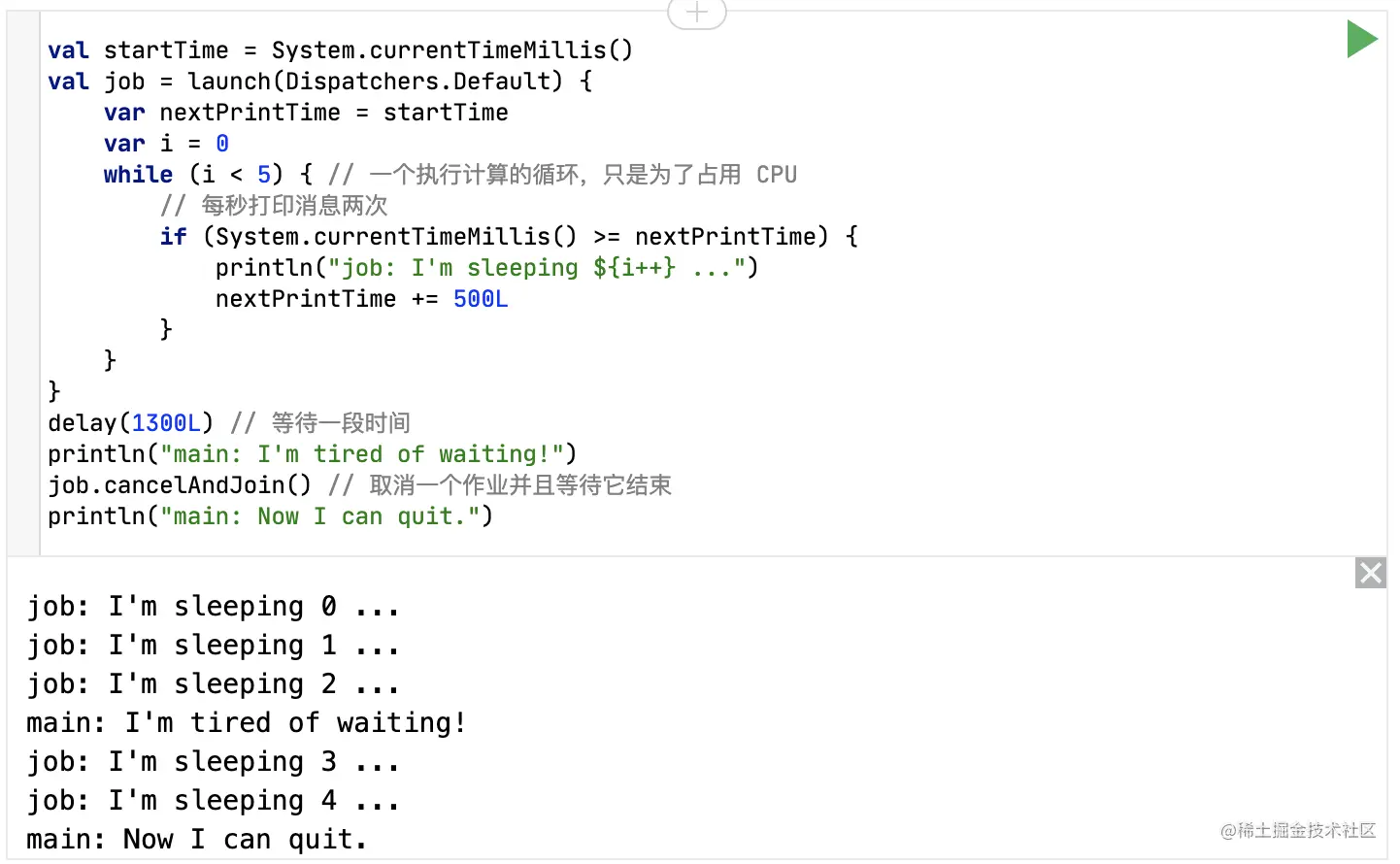The image size is (1400, 864).
Task: Click the 稀土掘金技术社区 watermark
Action: (x=1298, y=830)
